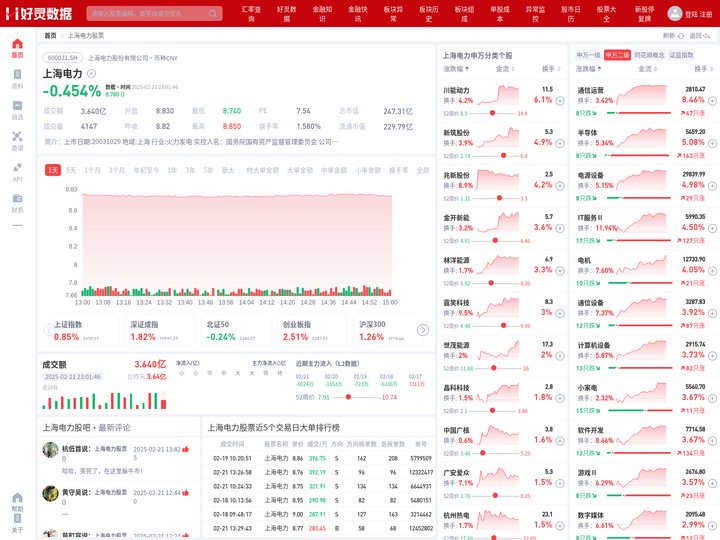The width and height of the screenshot is (720, 540).
Task: Click the 关于 about icon at sidebar bottom
Action: click(17, 518)
